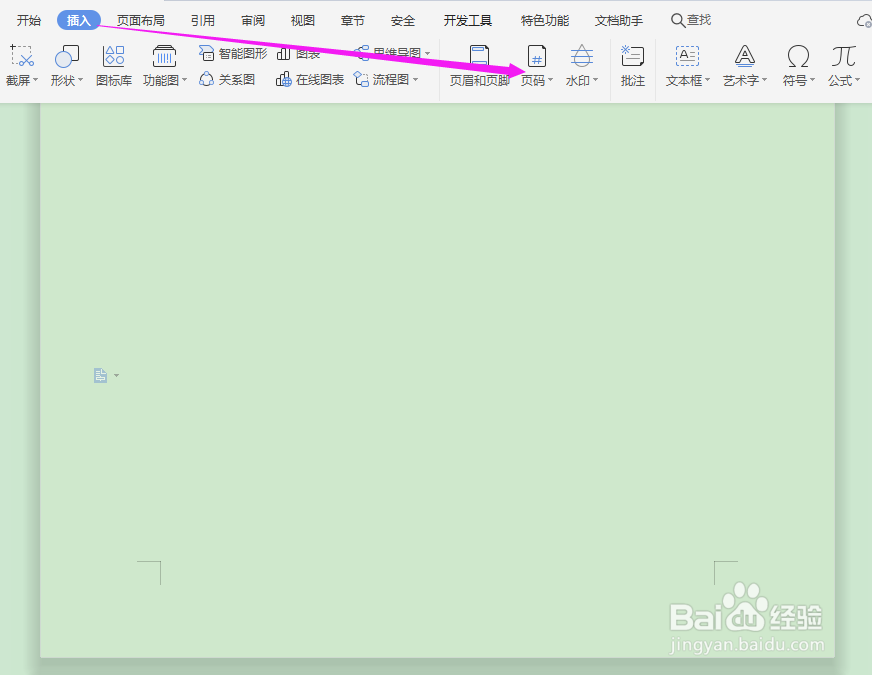
Task: Open the 文档助手 document assistant
Action: [x=618, y=19]
